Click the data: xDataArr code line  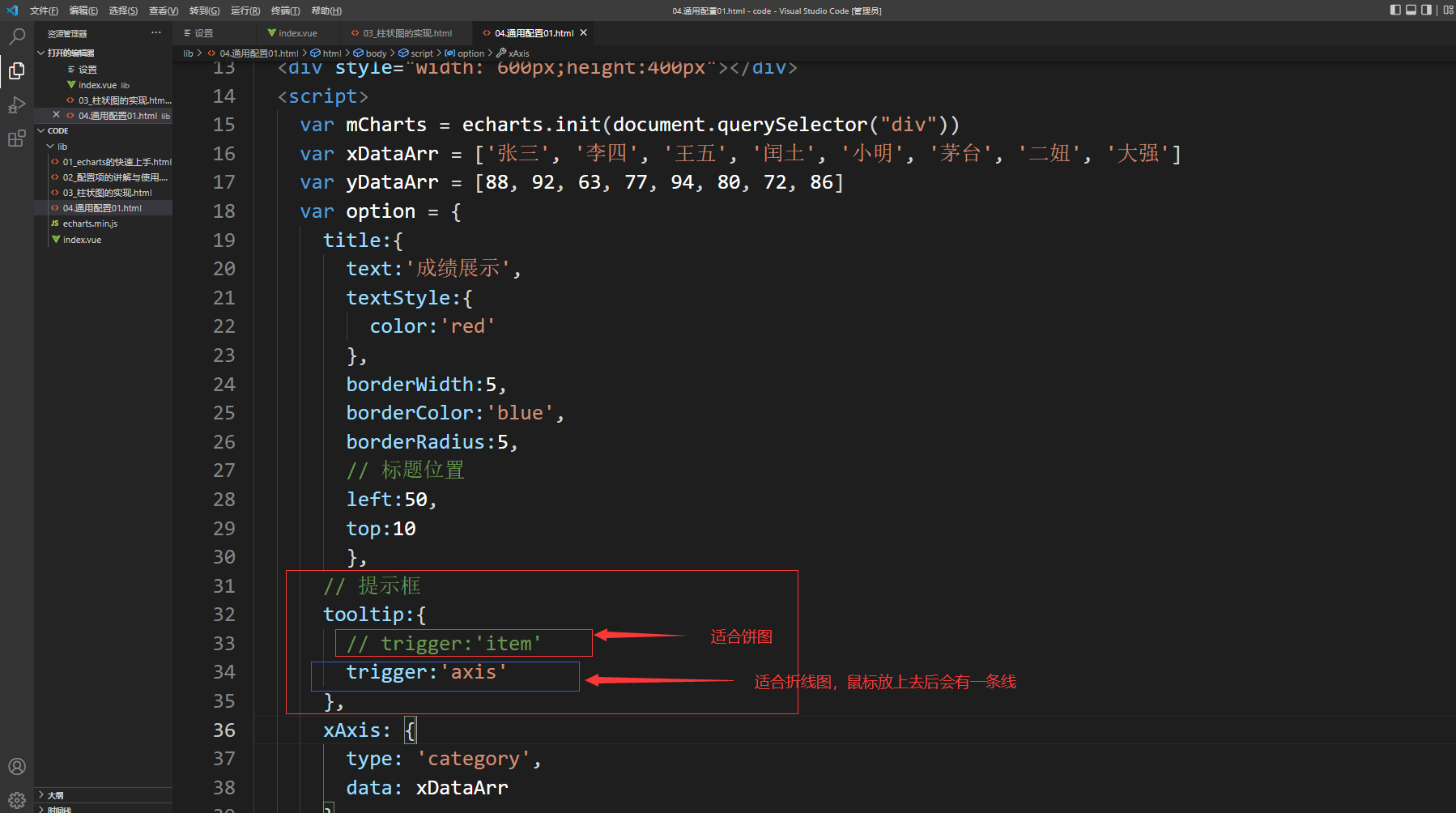[427, 788]
